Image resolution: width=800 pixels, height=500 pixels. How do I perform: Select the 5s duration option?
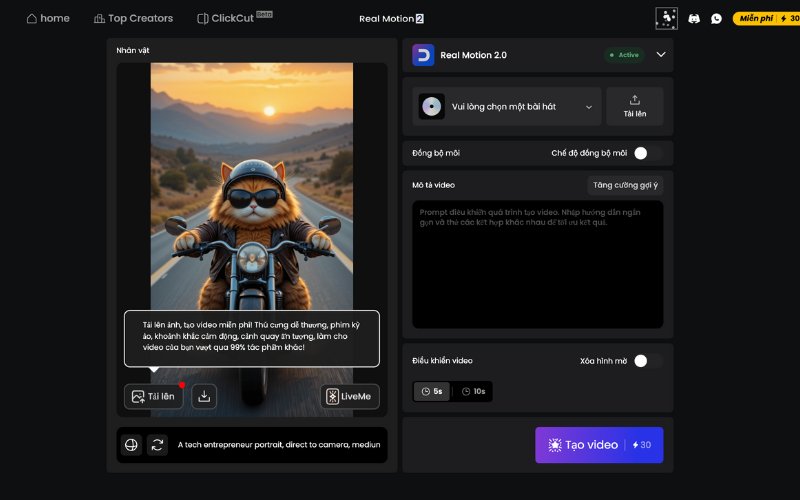[x=432, y=391]
